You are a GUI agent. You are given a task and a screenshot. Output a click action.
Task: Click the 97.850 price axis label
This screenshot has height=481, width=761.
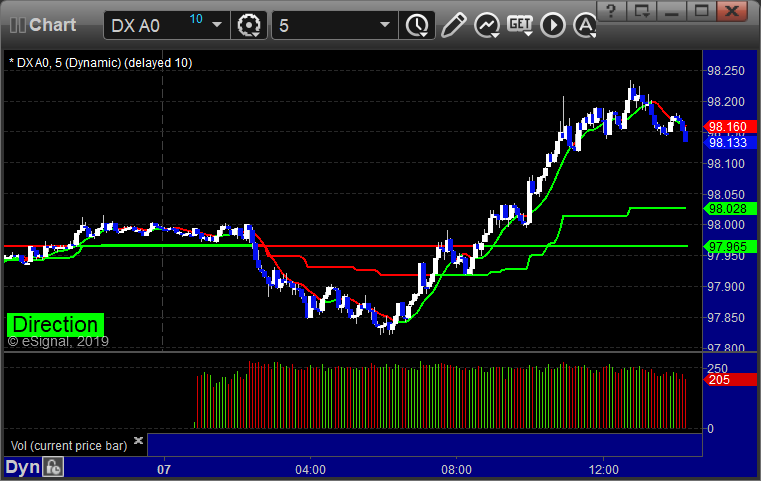coord(726,318)
